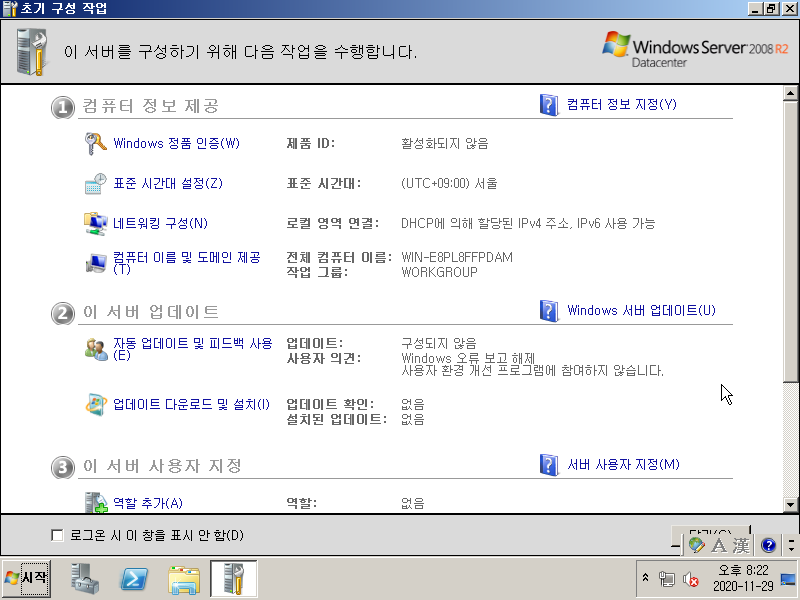Click the scrollbar down arrow
The image size is (800, 600).
790,505
